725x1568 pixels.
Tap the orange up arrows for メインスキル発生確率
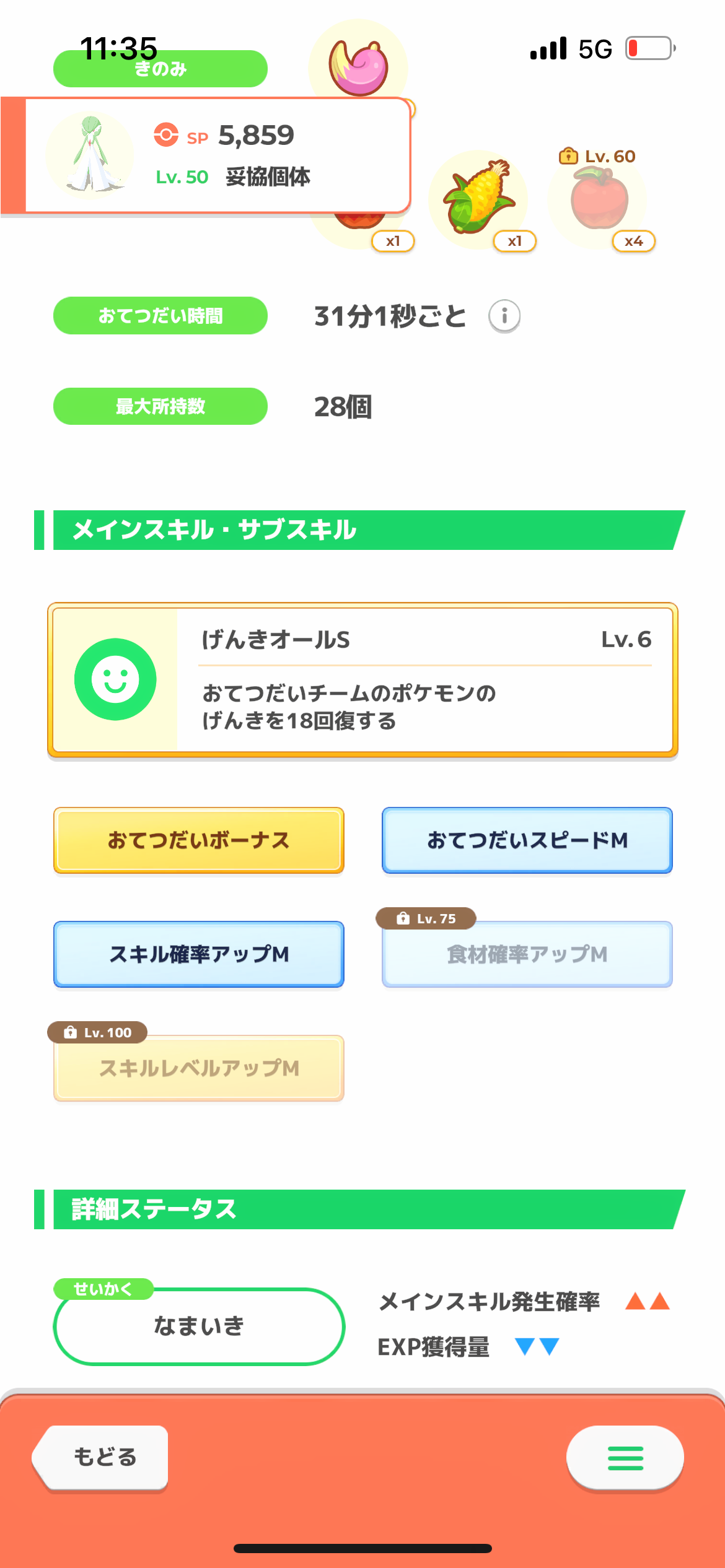point(648,1300)
